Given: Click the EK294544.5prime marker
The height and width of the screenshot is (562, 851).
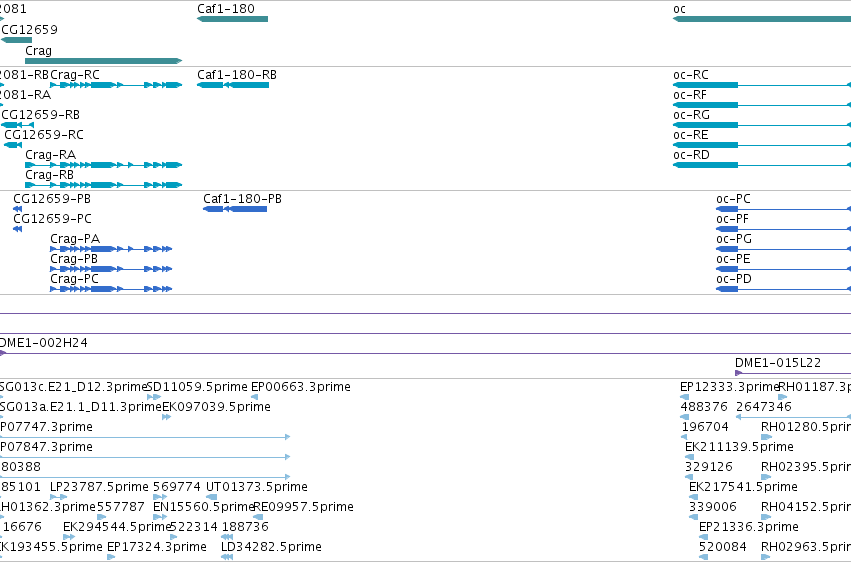Looking at the screenshot, I should tap(69, 537).
